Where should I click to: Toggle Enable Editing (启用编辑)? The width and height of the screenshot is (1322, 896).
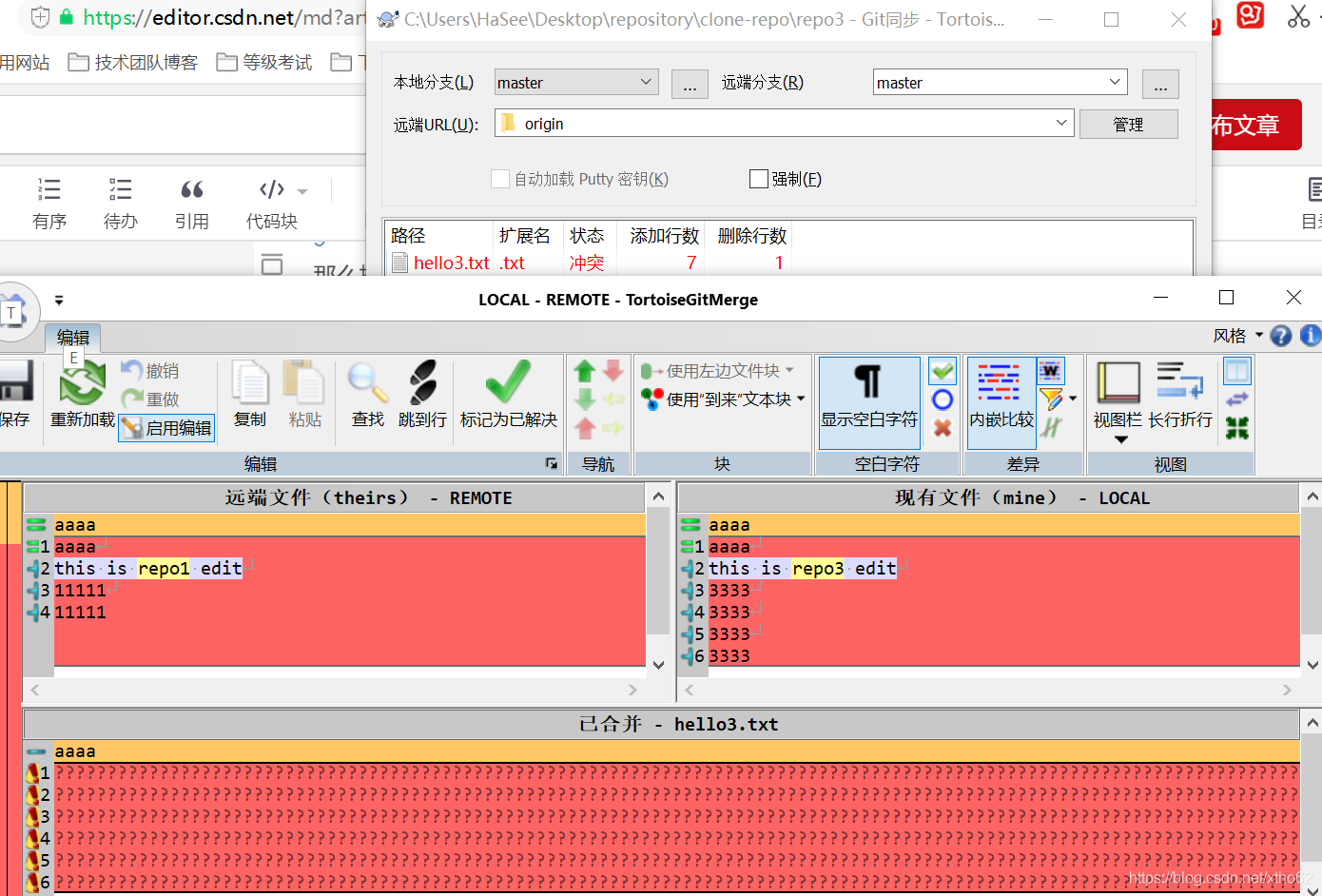(x=166, y=428)
